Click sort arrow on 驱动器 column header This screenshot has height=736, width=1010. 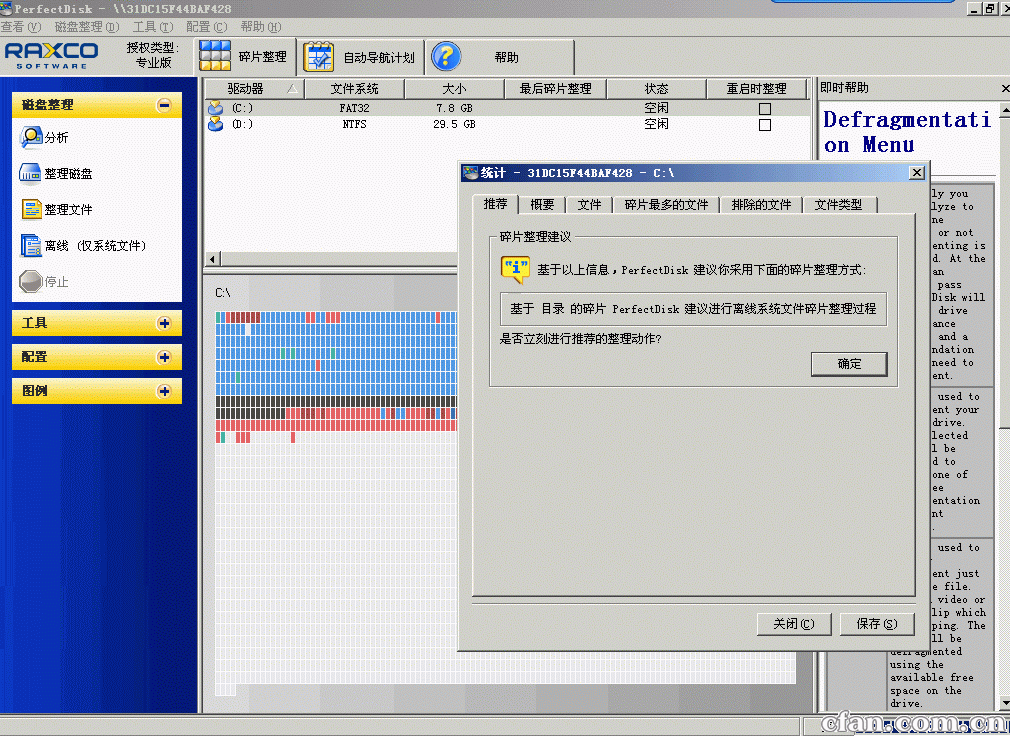point(292,89)
